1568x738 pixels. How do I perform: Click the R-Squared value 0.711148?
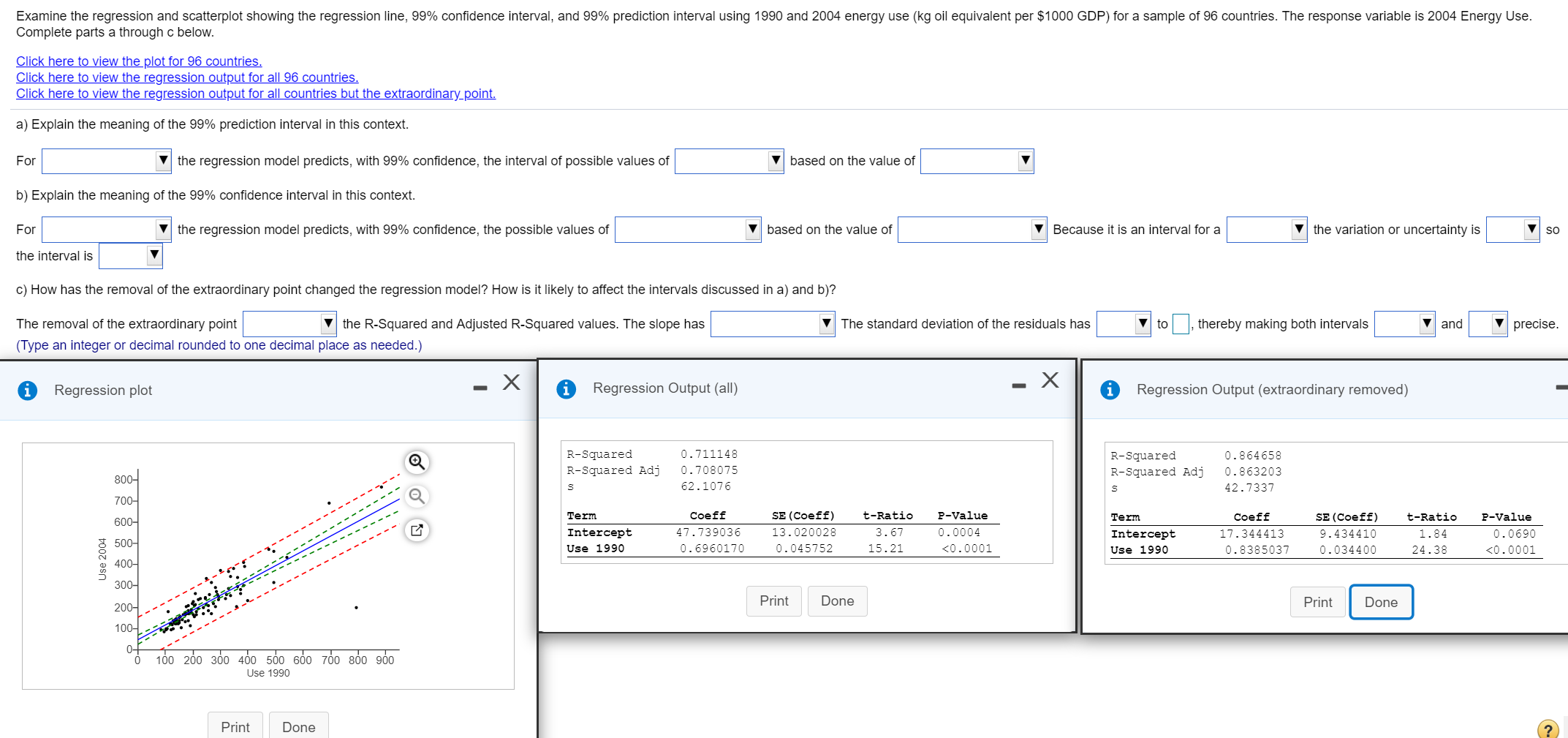click(709, 454)
